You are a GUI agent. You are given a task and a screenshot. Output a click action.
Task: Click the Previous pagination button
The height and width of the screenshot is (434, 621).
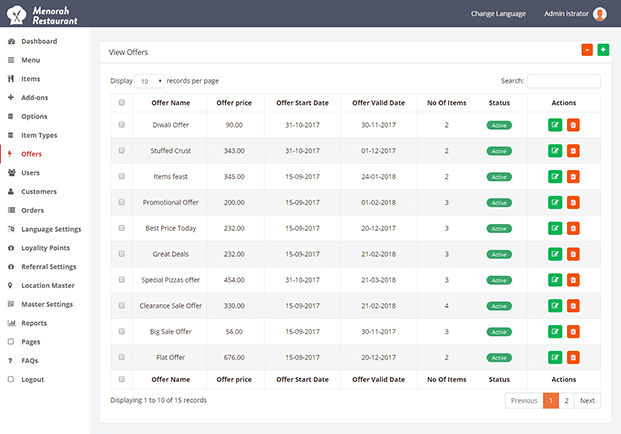524,401
